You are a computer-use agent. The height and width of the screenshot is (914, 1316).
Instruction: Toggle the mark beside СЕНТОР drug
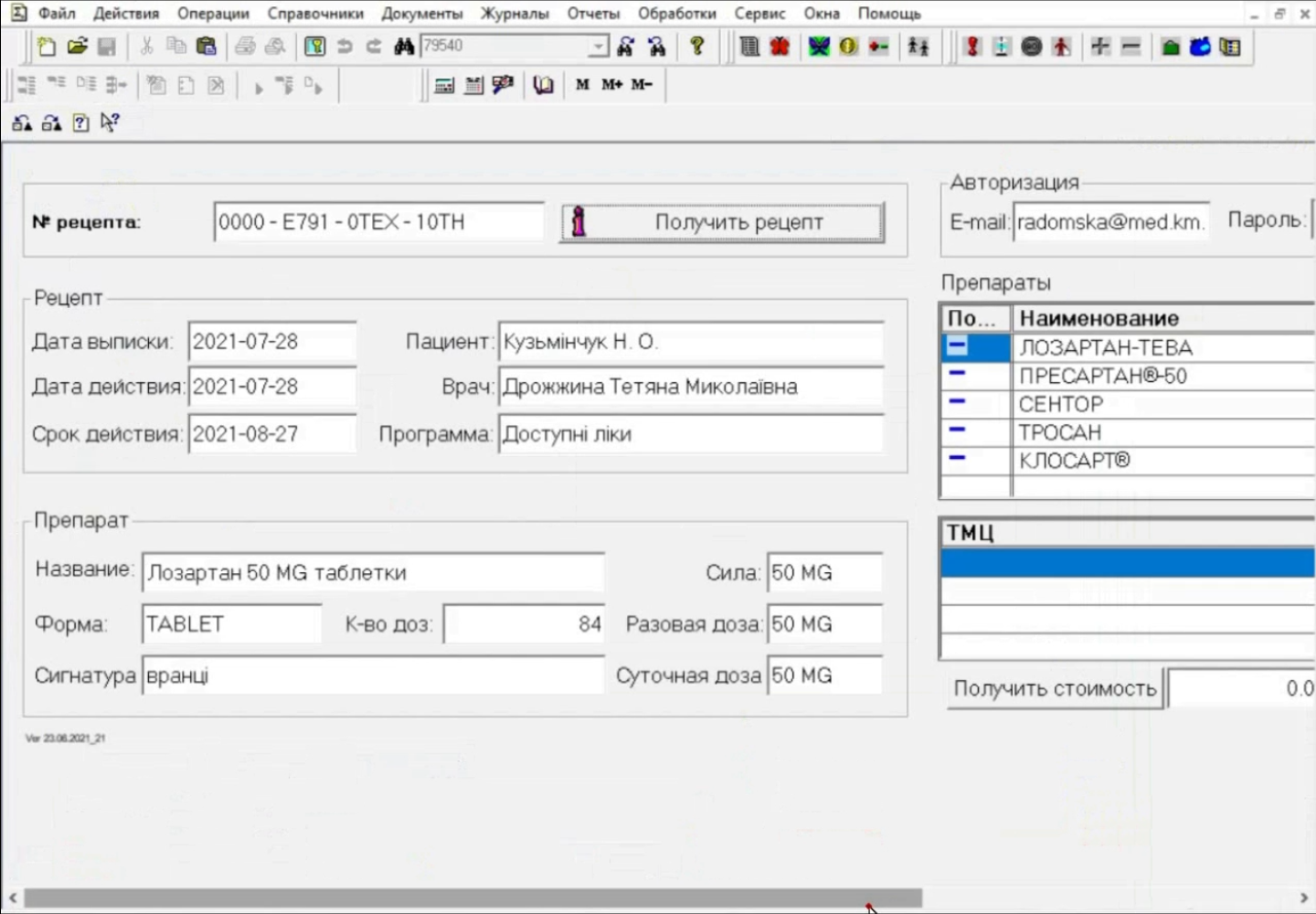pyautogui.click(x=957, y=403)
